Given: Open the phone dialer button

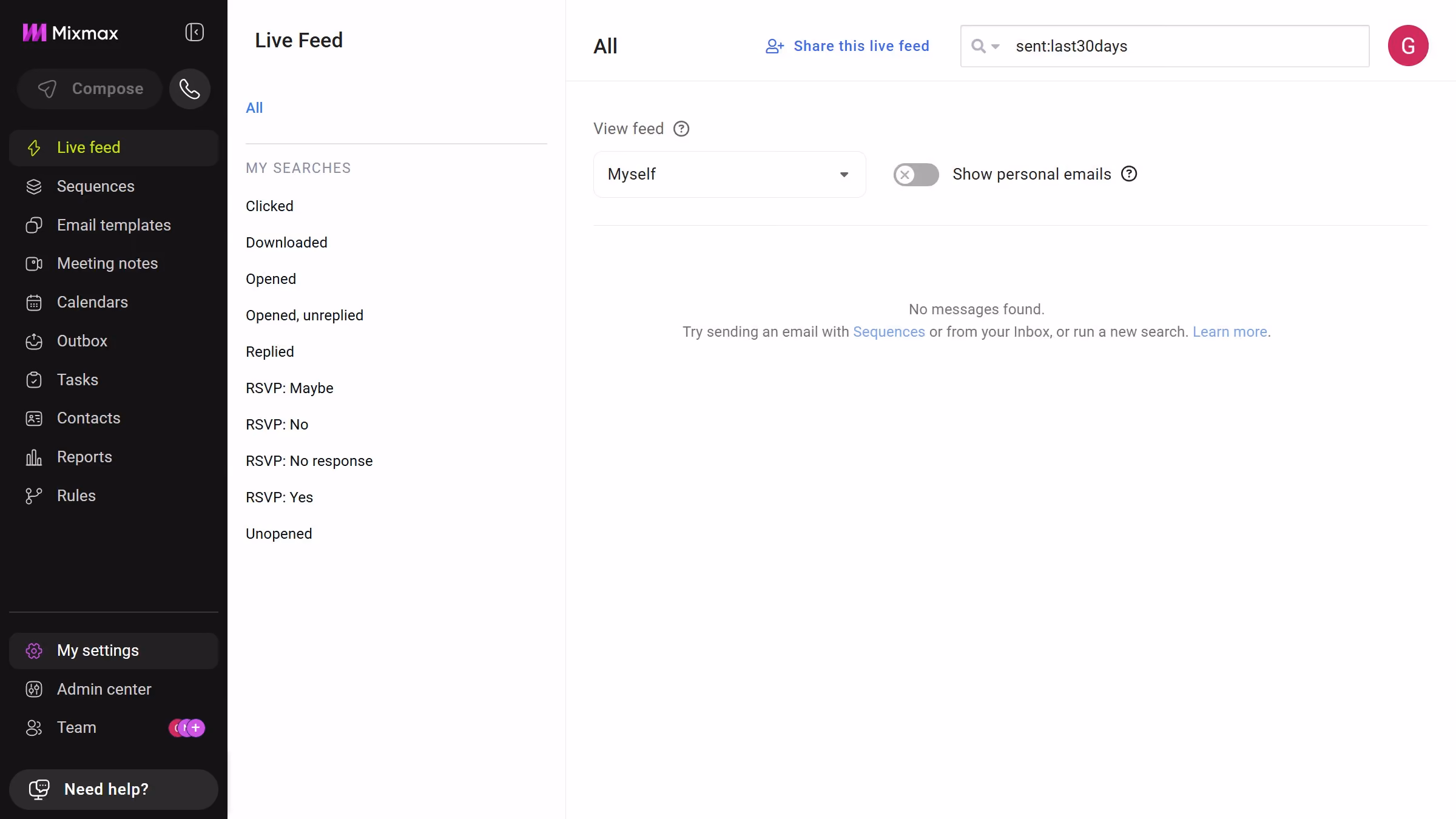Looking at the screenshot, I should coord(190,89).
